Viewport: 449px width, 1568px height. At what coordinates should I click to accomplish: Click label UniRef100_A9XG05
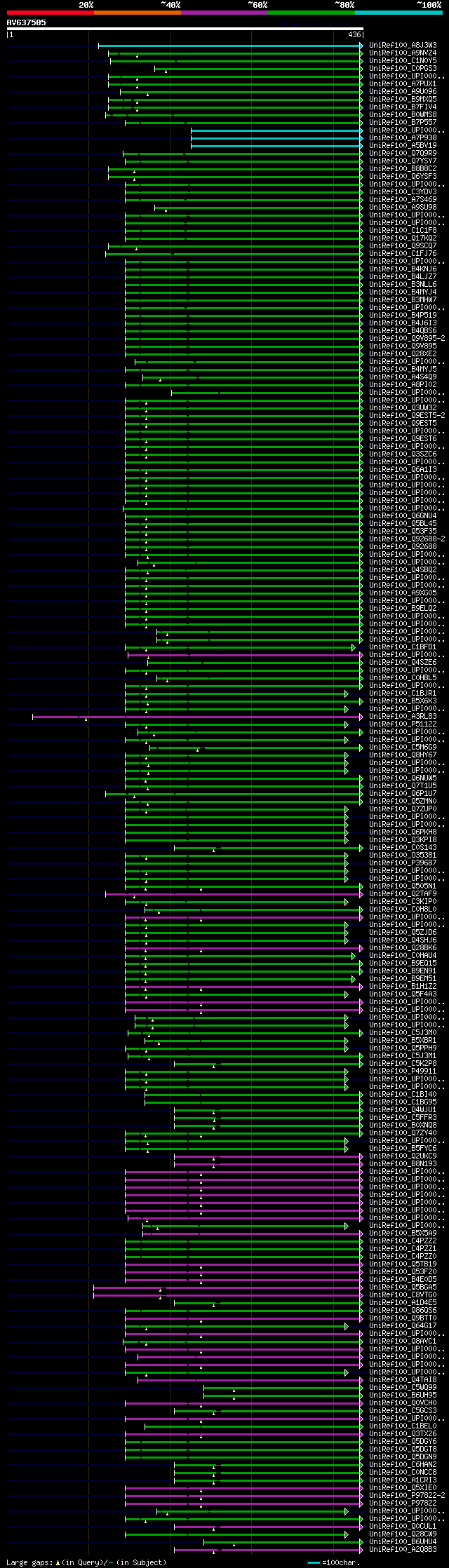403,593
